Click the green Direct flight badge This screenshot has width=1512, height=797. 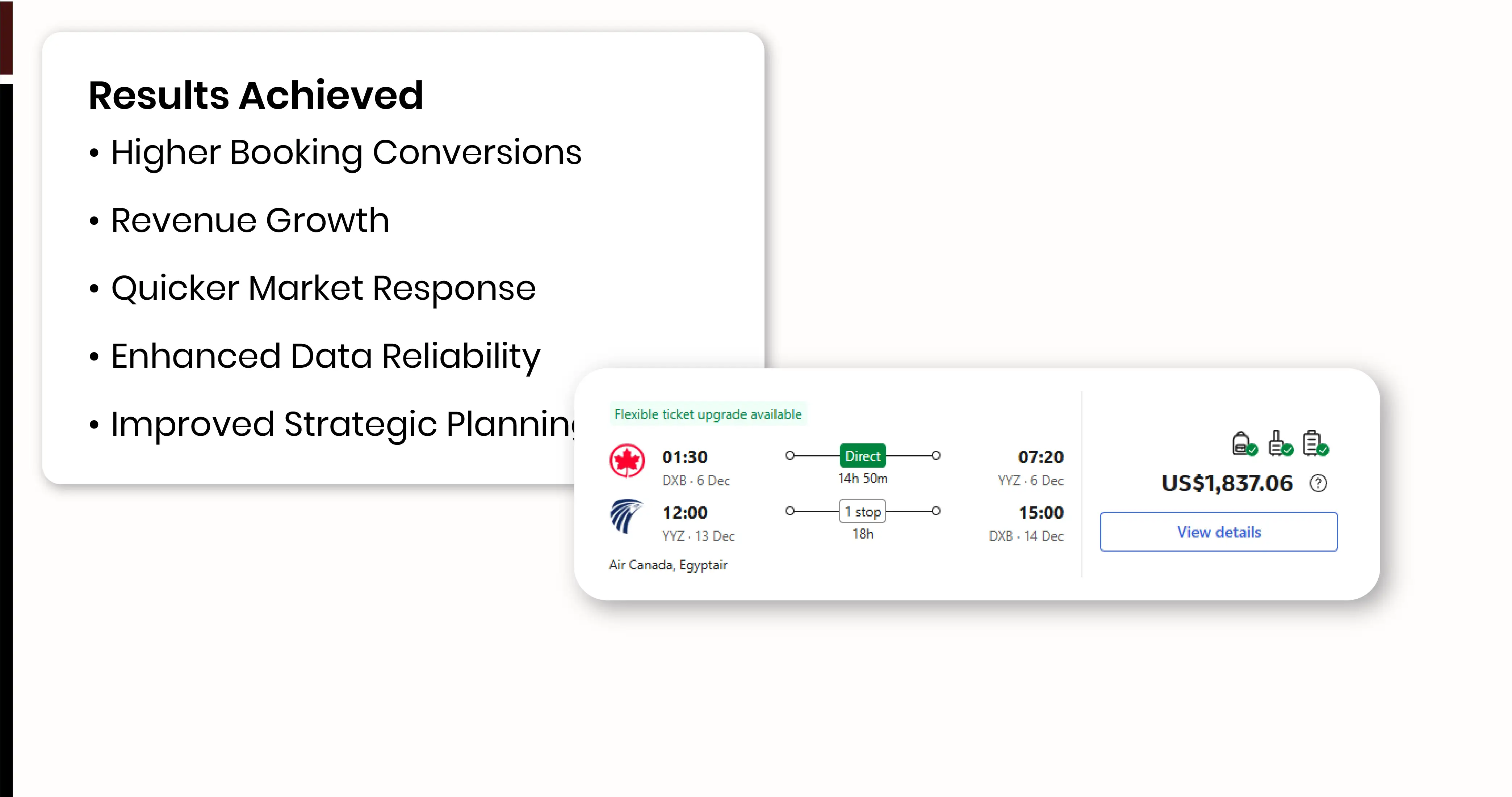pos(862,456)
